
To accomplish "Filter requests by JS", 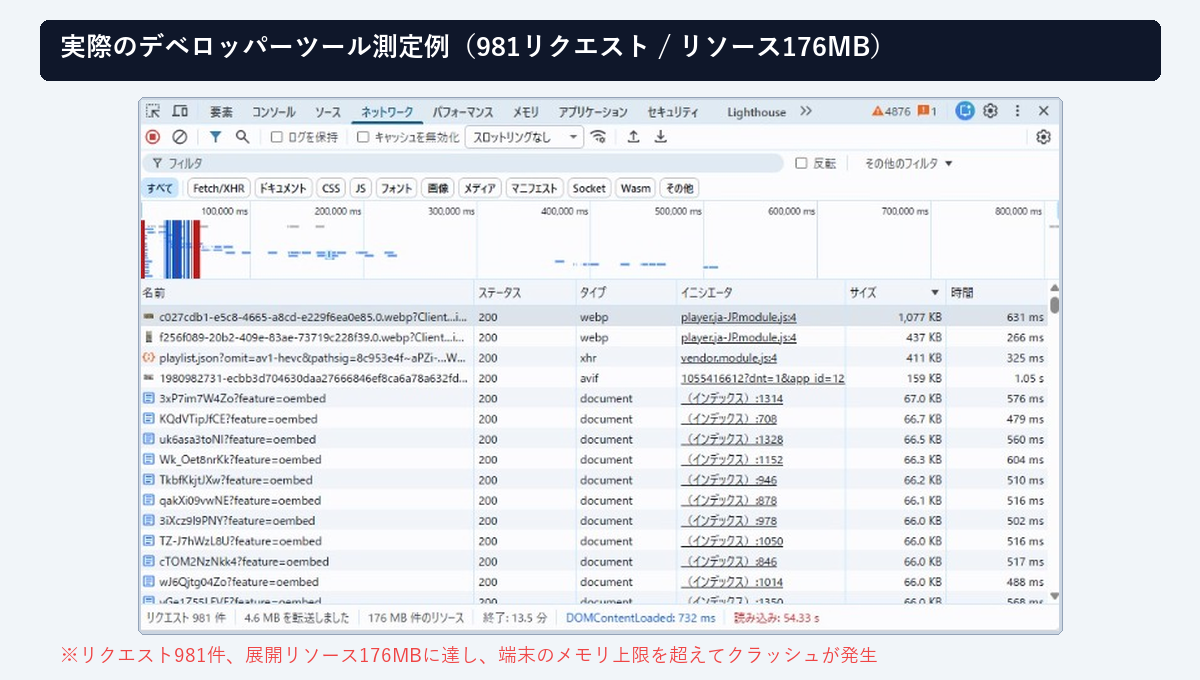I will (360, 188).
